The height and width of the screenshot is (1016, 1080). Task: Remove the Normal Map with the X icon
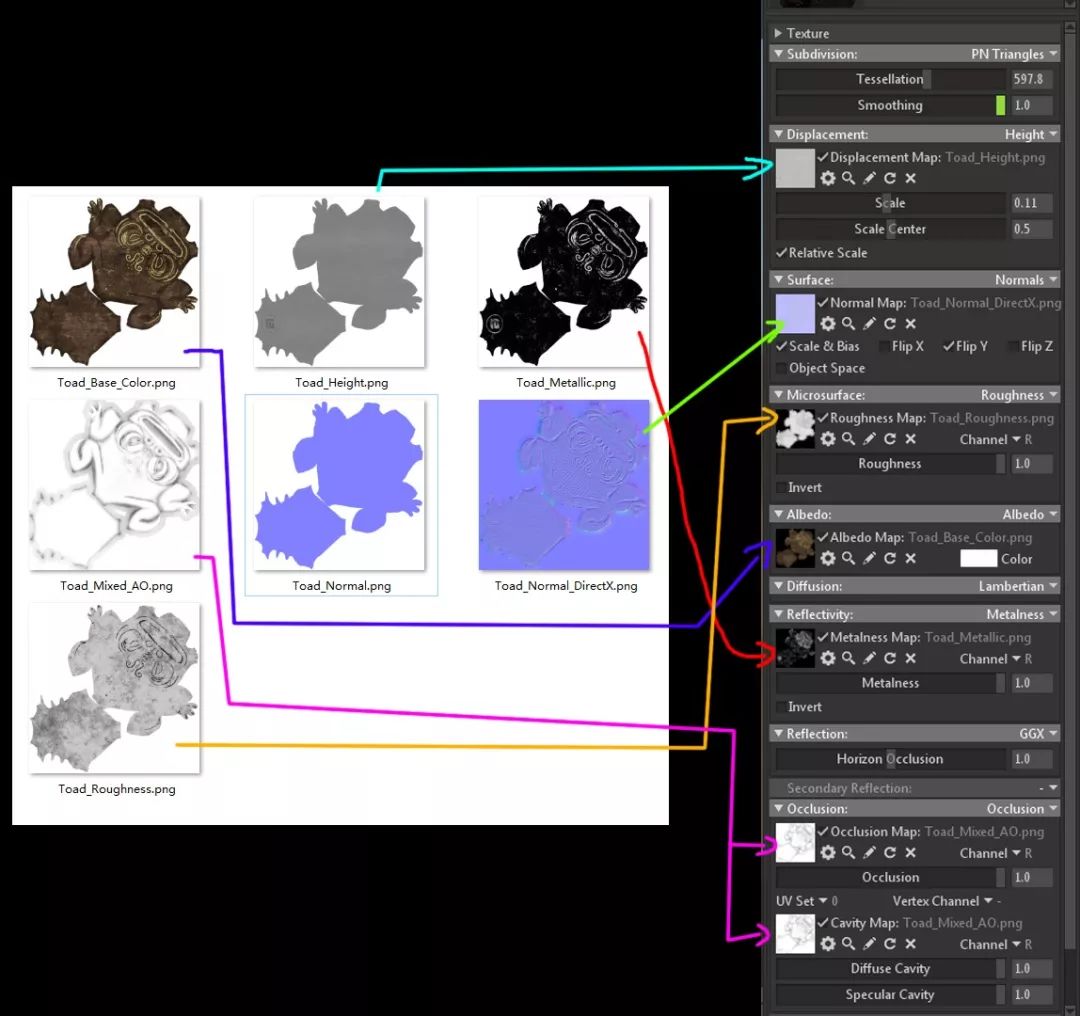click(x=910, y=324)
